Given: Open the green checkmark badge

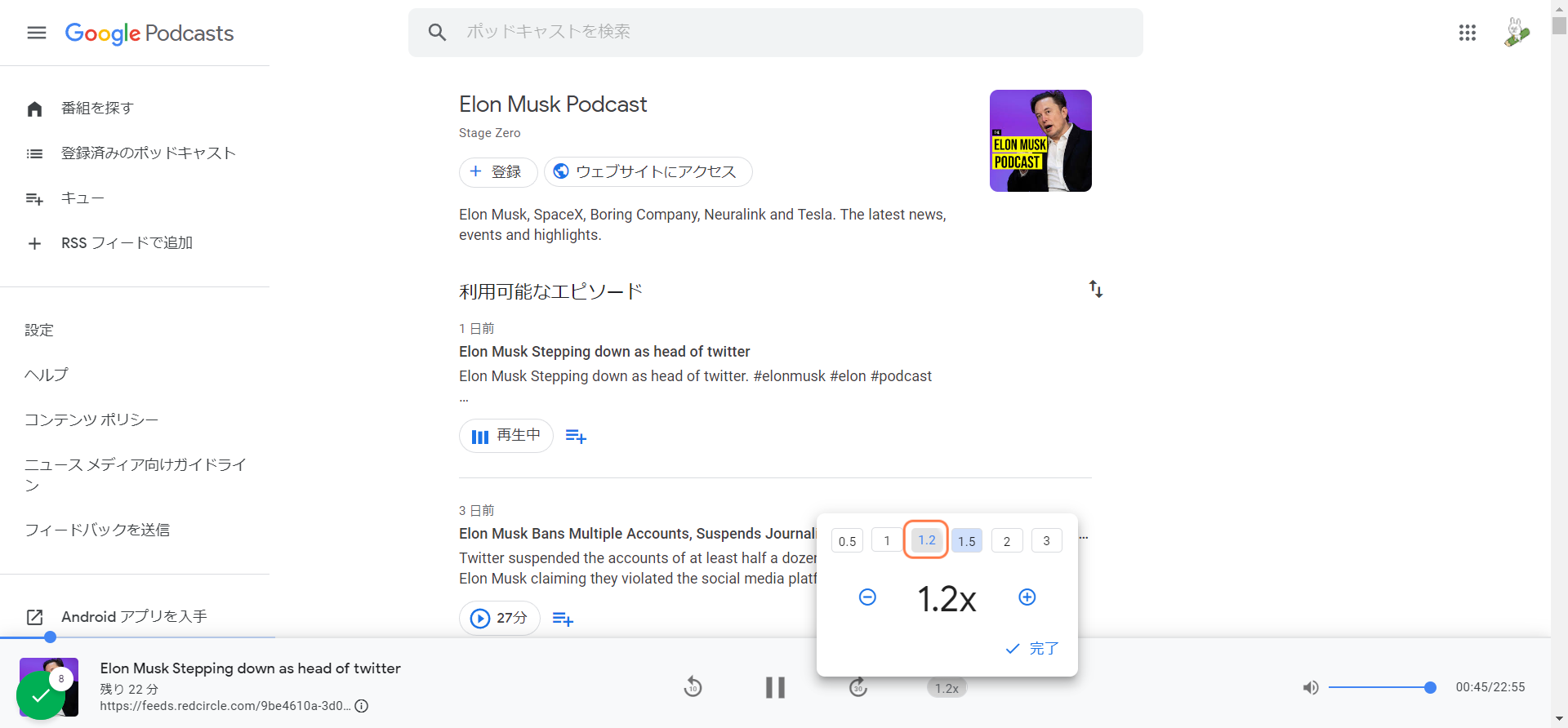Looking at the screenshot, I should pyautogui.click(x=40, y=696).
